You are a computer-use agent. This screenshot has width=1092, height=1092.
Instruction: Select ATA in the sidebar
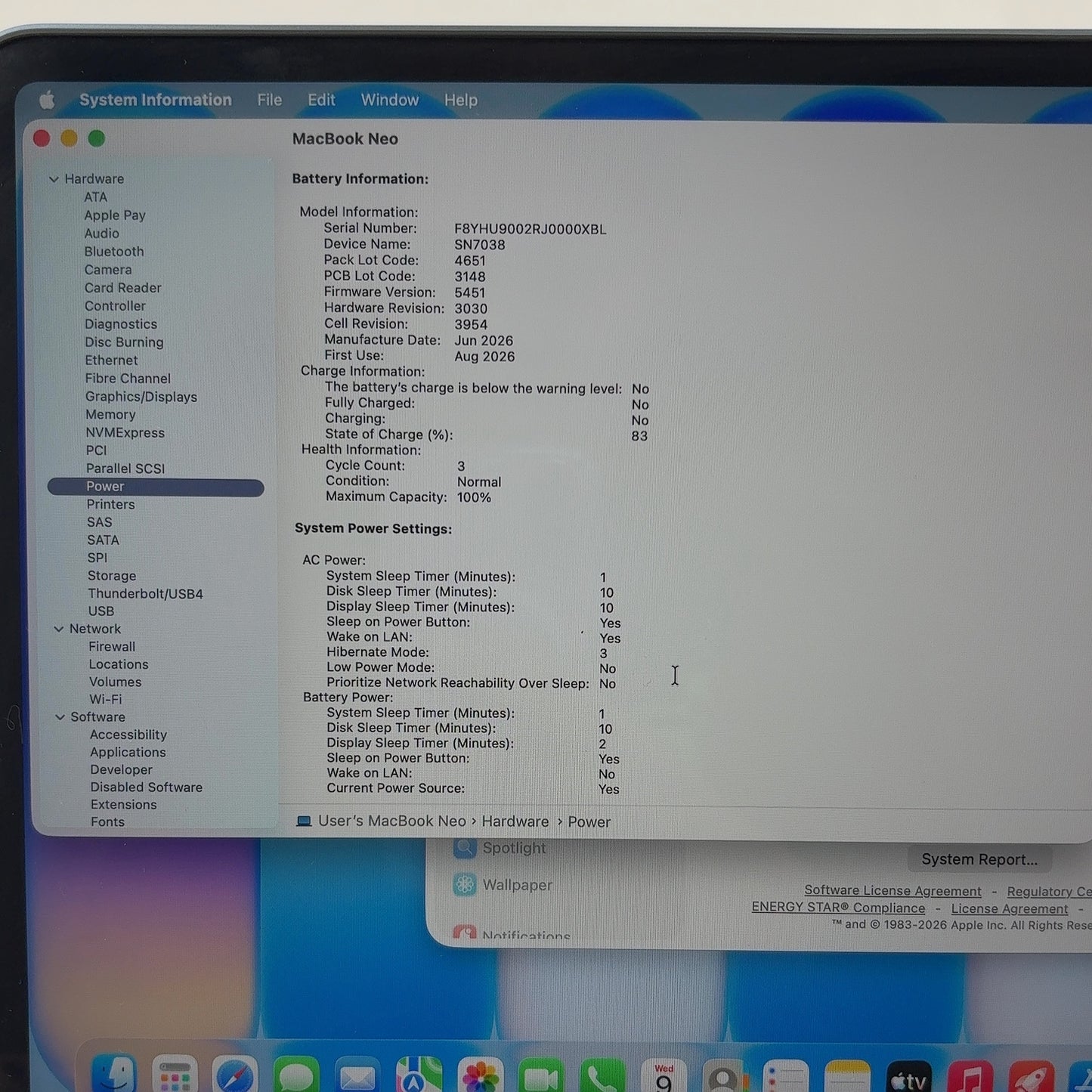pos(95,197)
